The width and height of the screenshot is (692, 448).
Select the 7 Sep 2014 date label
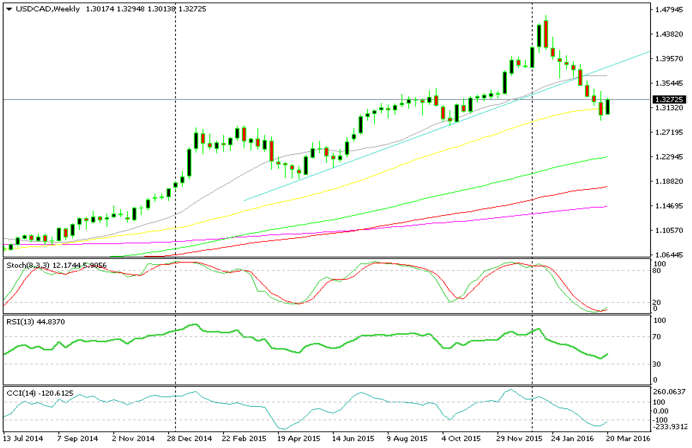(x=78, y=438)
